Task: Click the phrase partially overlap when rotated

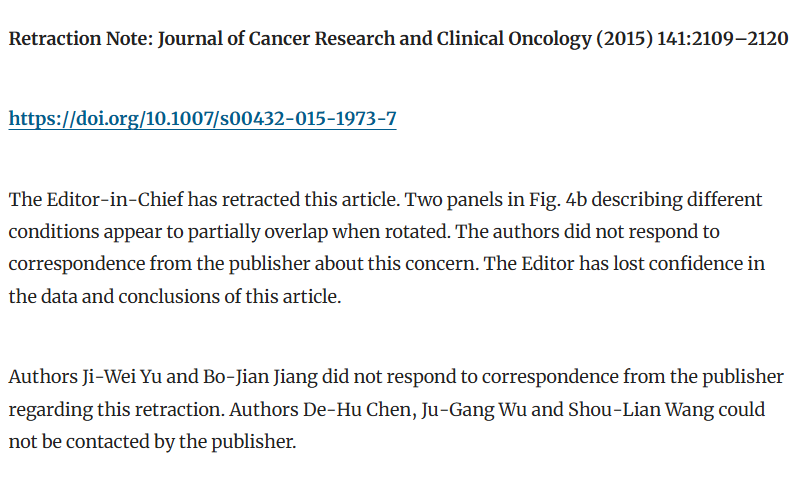Action: (319, 232)
